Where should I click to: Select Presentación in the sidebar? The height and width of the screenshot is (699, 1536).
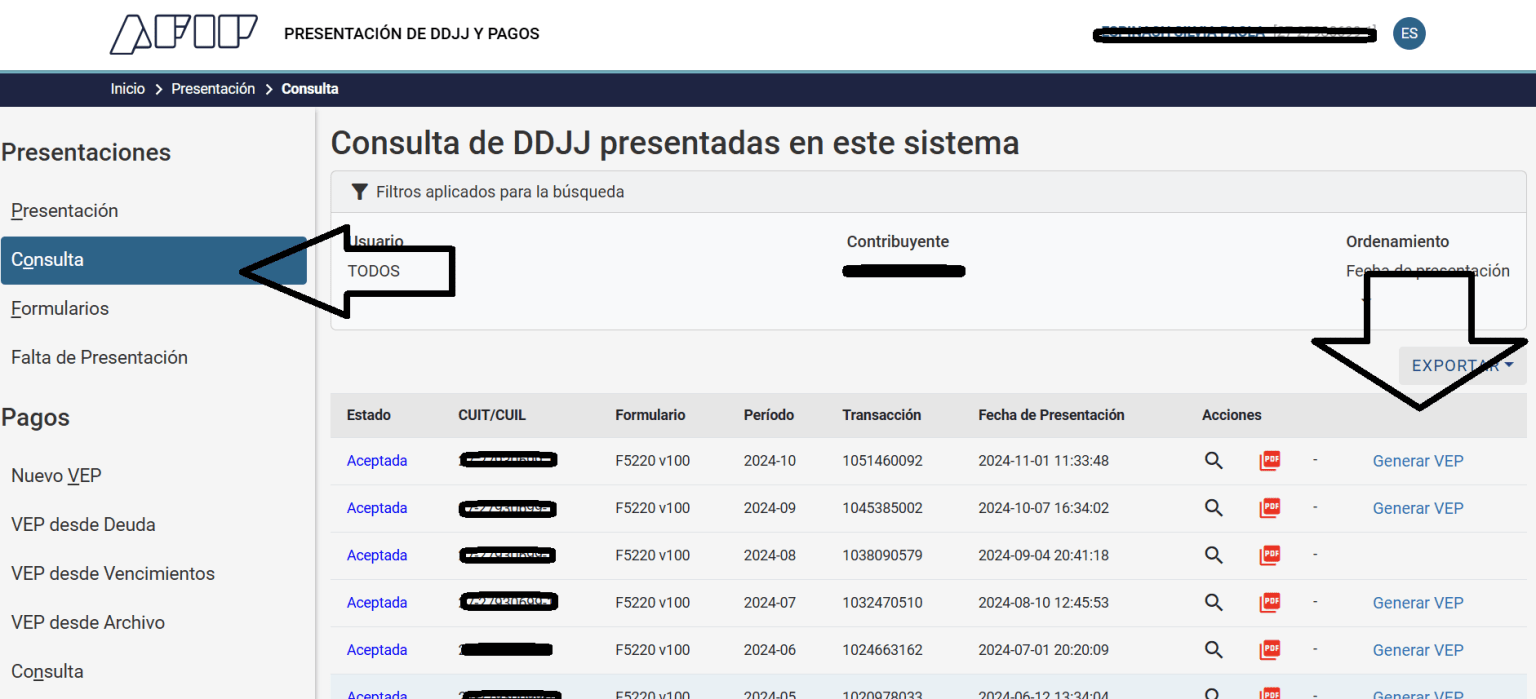[x=65, y=211]
